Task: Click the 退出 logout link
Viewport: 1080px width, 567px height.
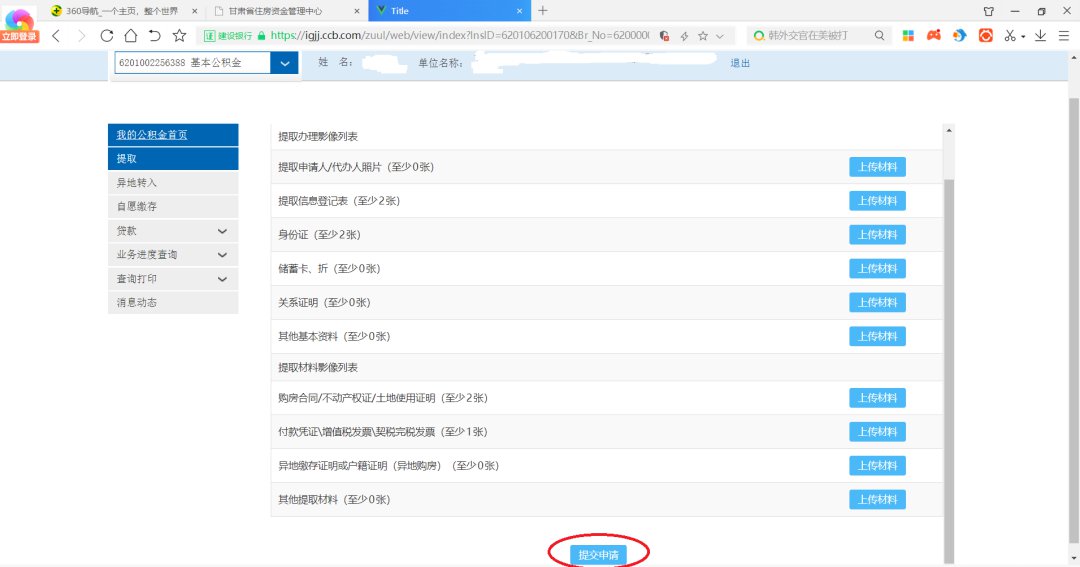Action: tap(740, 63)
